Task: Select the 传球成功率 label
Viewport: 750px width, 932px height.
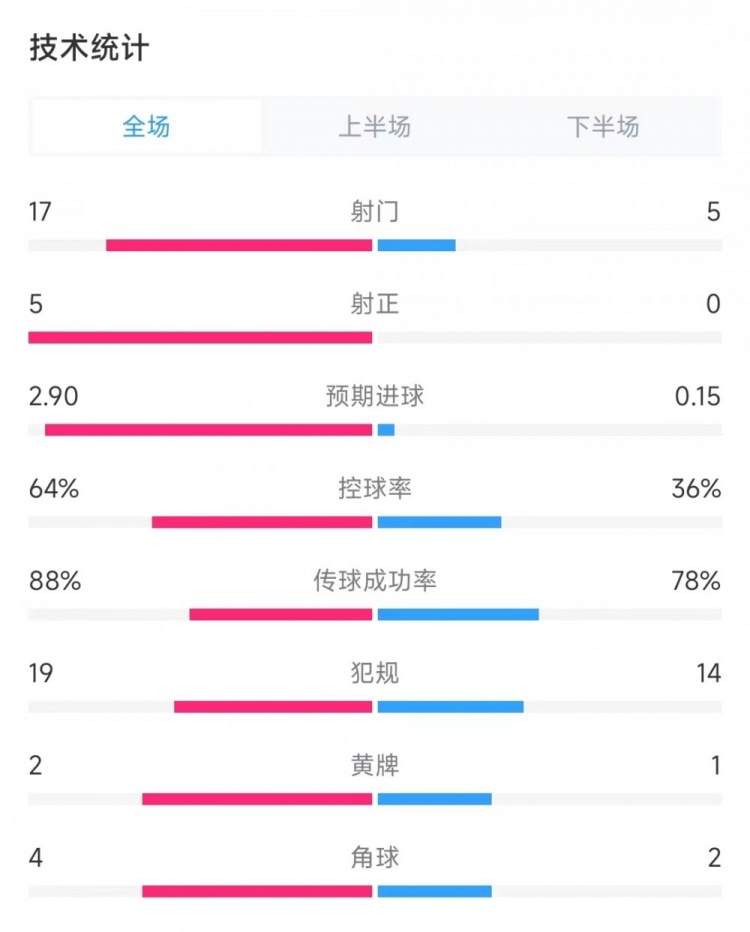Action: 375,580
